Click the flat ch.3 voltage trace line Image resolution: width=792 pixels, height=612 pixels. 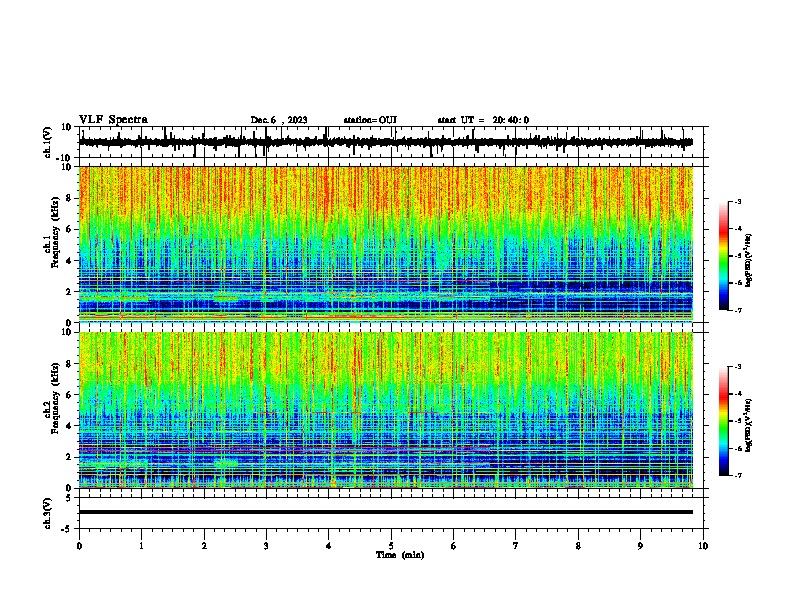[x=386, y=512]
